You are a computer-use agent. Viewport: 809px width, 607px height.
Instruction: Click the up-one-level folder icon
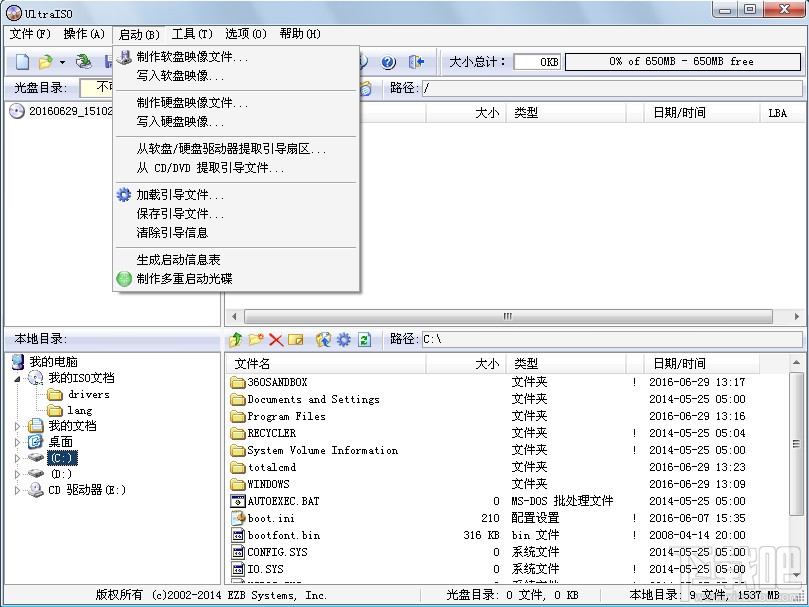click(236, 337)
